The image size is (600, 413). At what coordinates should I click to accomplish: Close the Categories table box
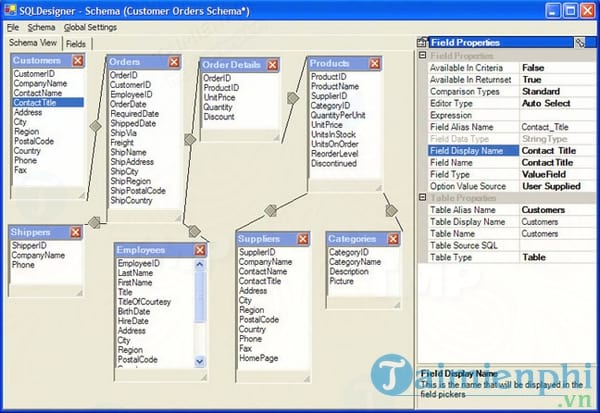pos(393,239)
